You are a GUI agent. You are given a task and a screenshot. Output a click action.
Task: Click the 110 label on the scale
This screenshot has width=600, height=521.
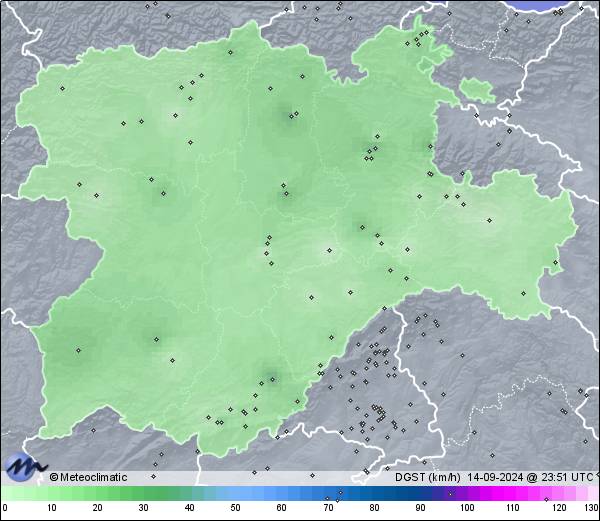pos(513,508)
